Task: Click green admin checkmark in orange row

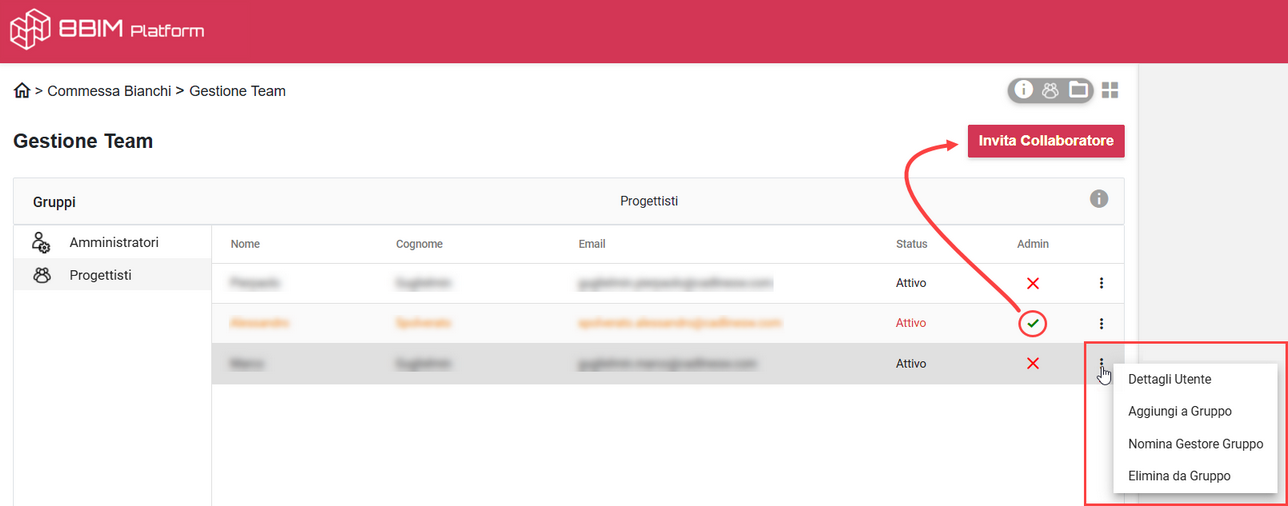Action: 1033,323
